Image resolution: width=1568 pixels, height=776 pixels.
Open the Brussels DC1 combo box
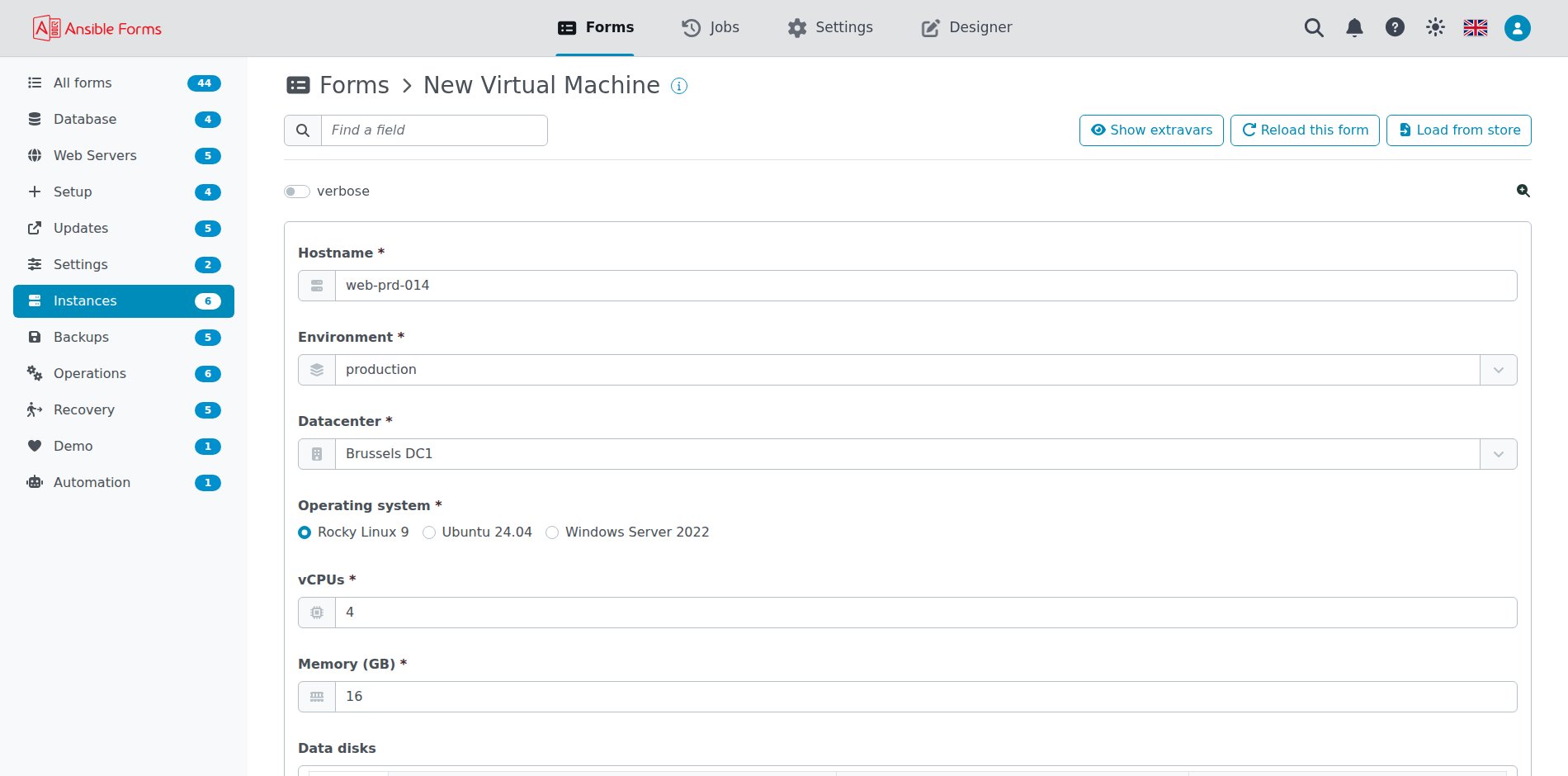click(907, 454)
